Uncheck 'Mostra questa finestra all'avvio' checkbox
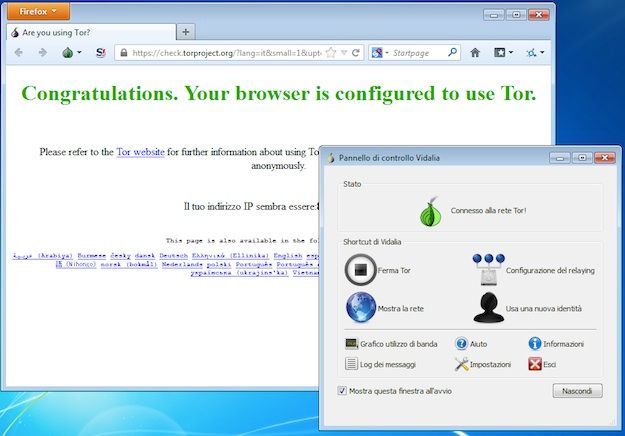625x436 pixels. point(342,391)
